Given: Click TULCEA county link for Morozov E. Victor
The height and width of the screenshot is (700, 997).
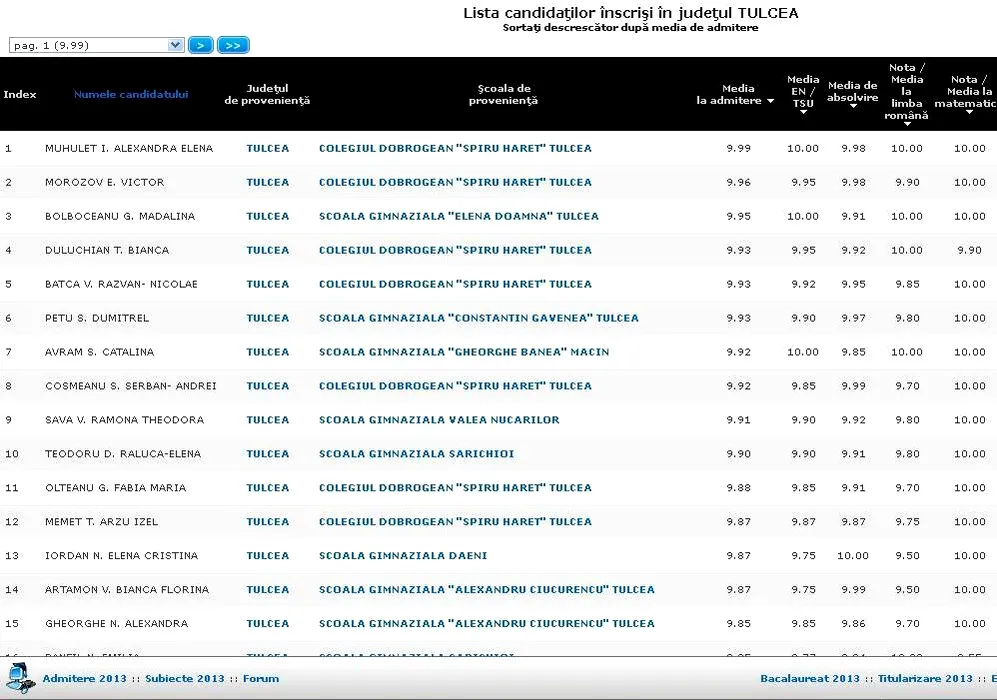Looking at the screenshot, I should click(x=268, y=182).
